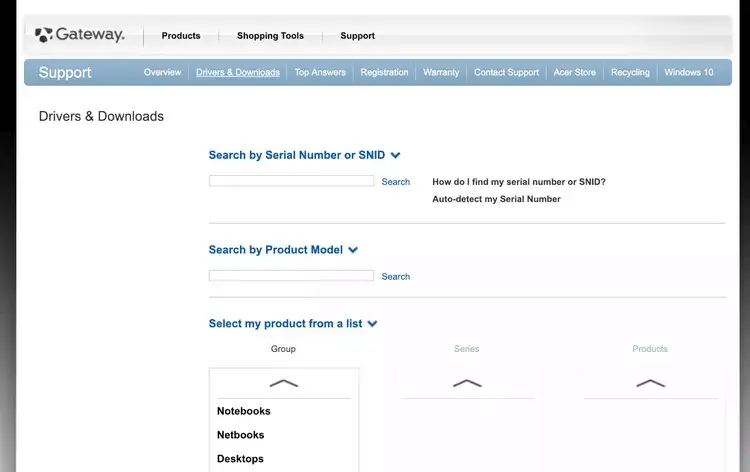This screenshot has width=750, height=472.
Task: Click the Group column label
Action: point(283,349)
